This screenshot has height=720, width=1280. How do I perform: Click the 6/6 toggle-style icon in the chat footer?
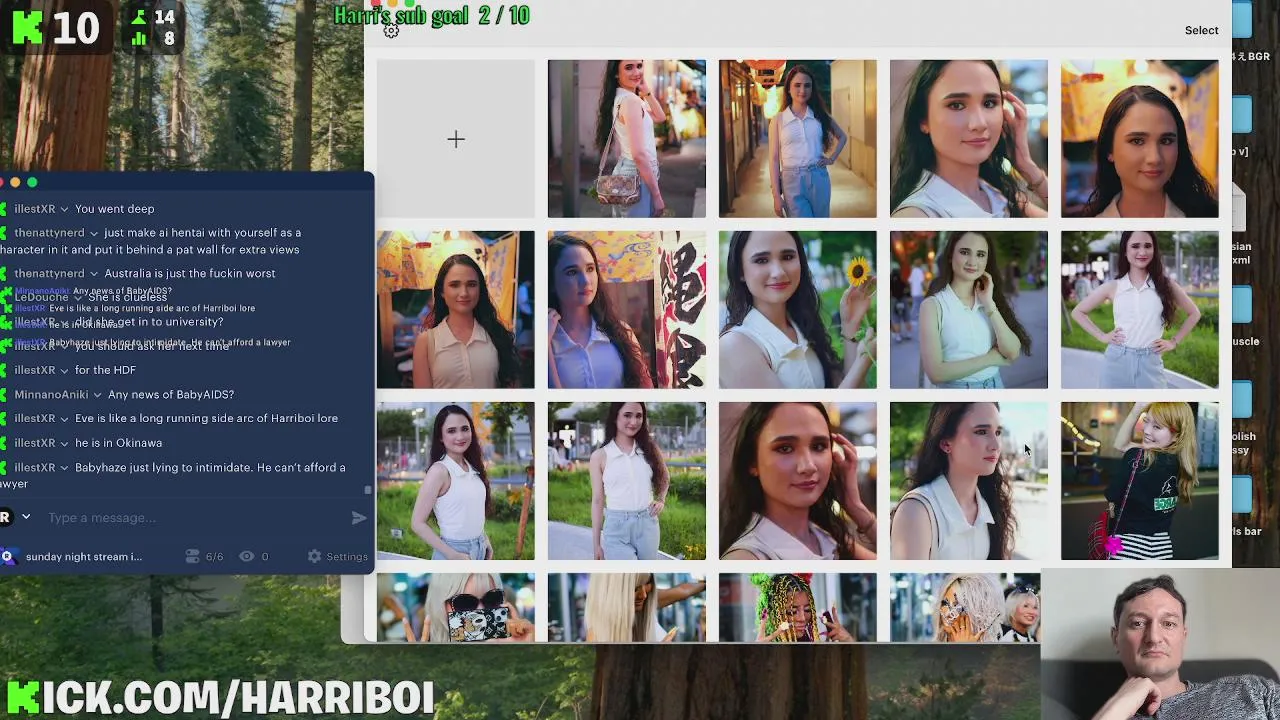193,556
